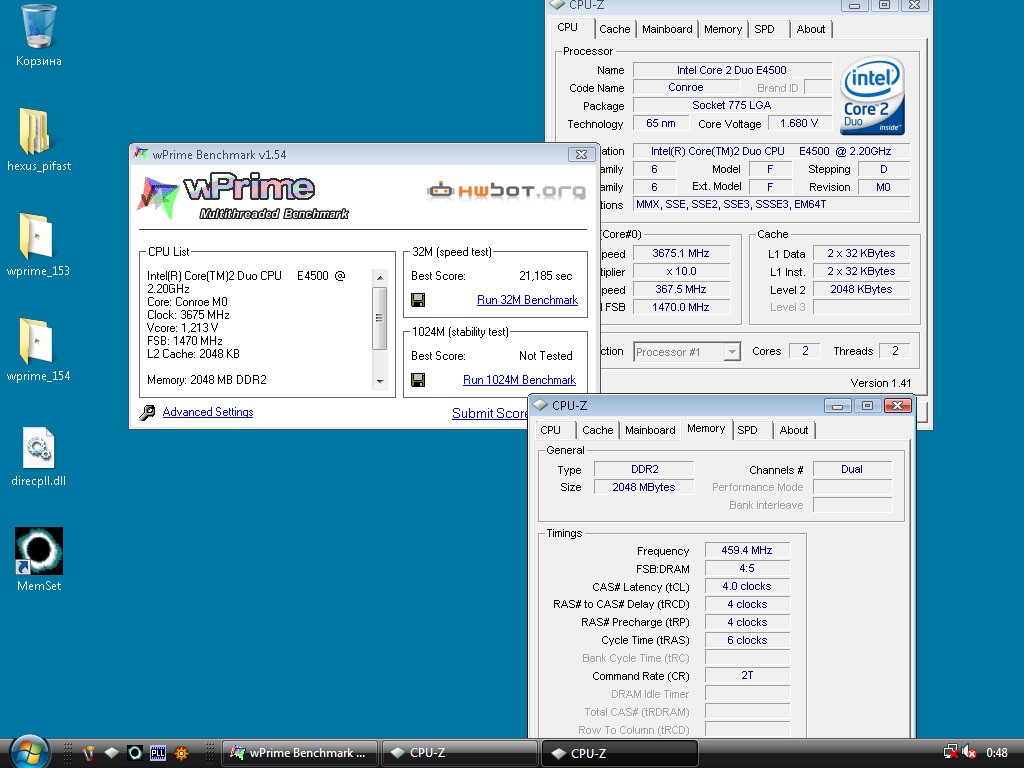Click the Intel Core 2 Duo E4500 name field
The width and height of the screenshot is (1024, 768).
732,70
